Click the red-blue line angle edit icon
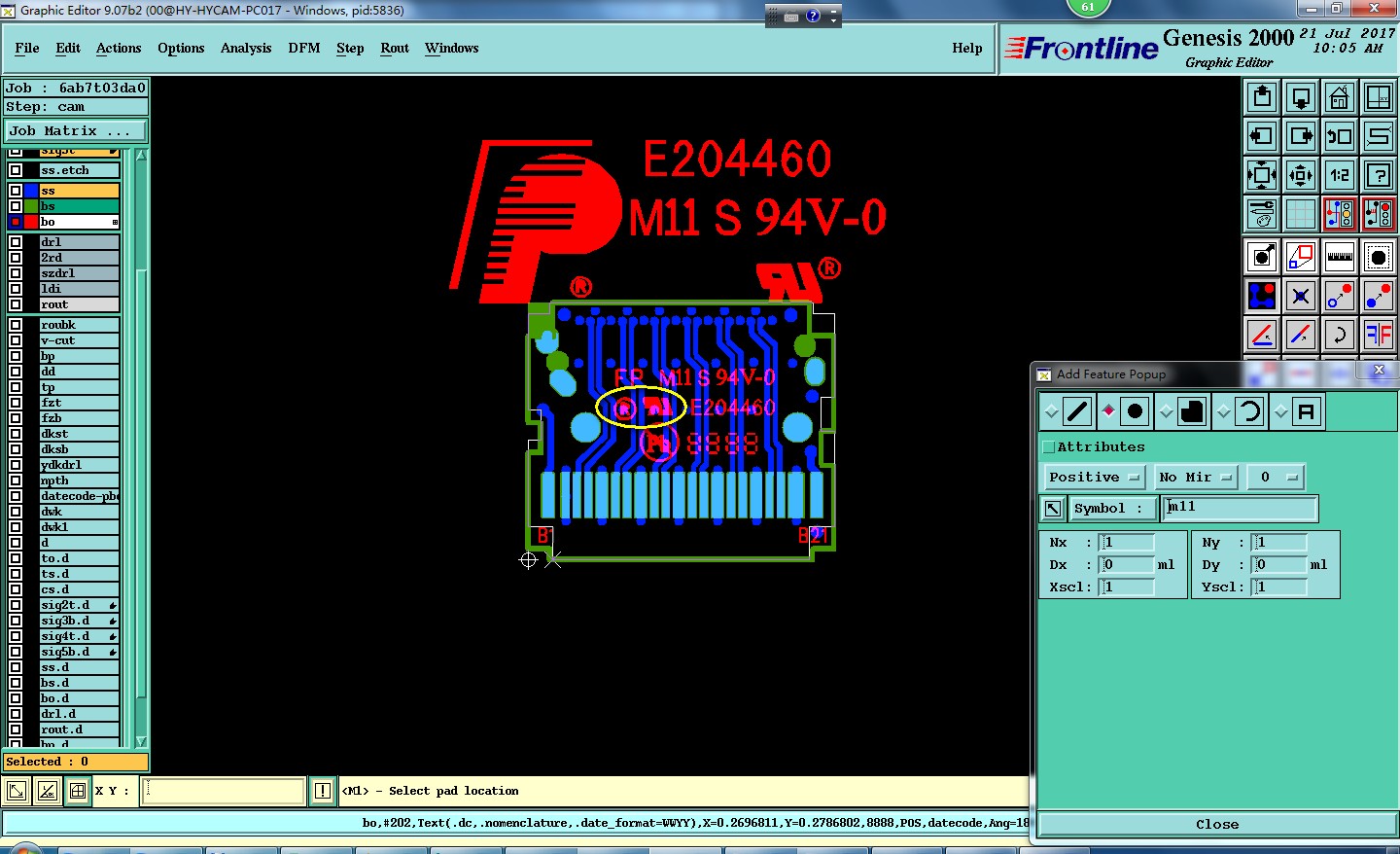1400x854 pixels. (1262, 335)
